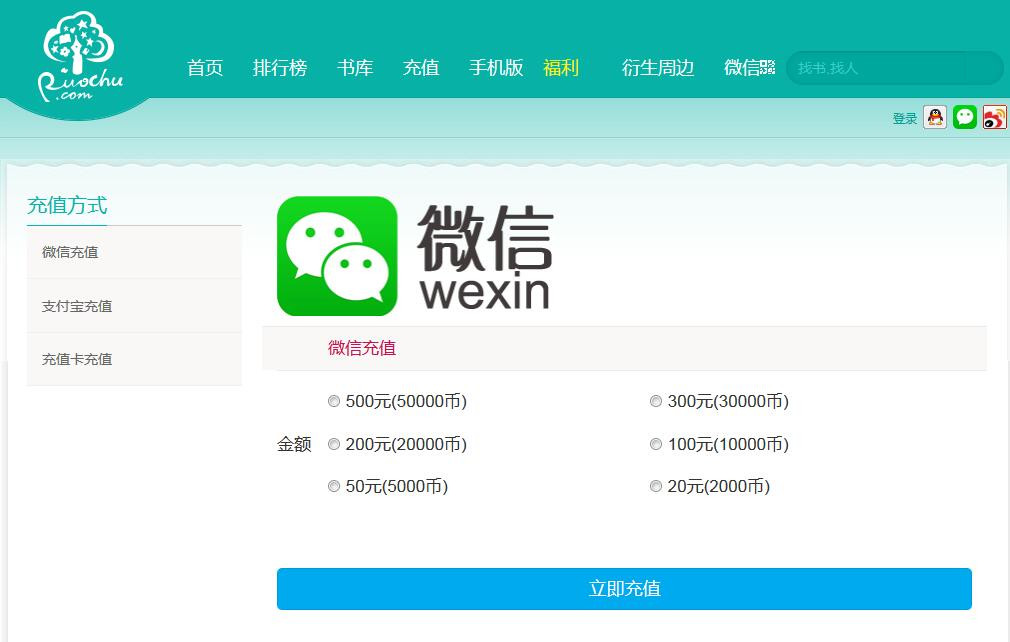The image size is (1010, 642).
Task: Open the 书库 library page
Action: [x=355, y=68]
